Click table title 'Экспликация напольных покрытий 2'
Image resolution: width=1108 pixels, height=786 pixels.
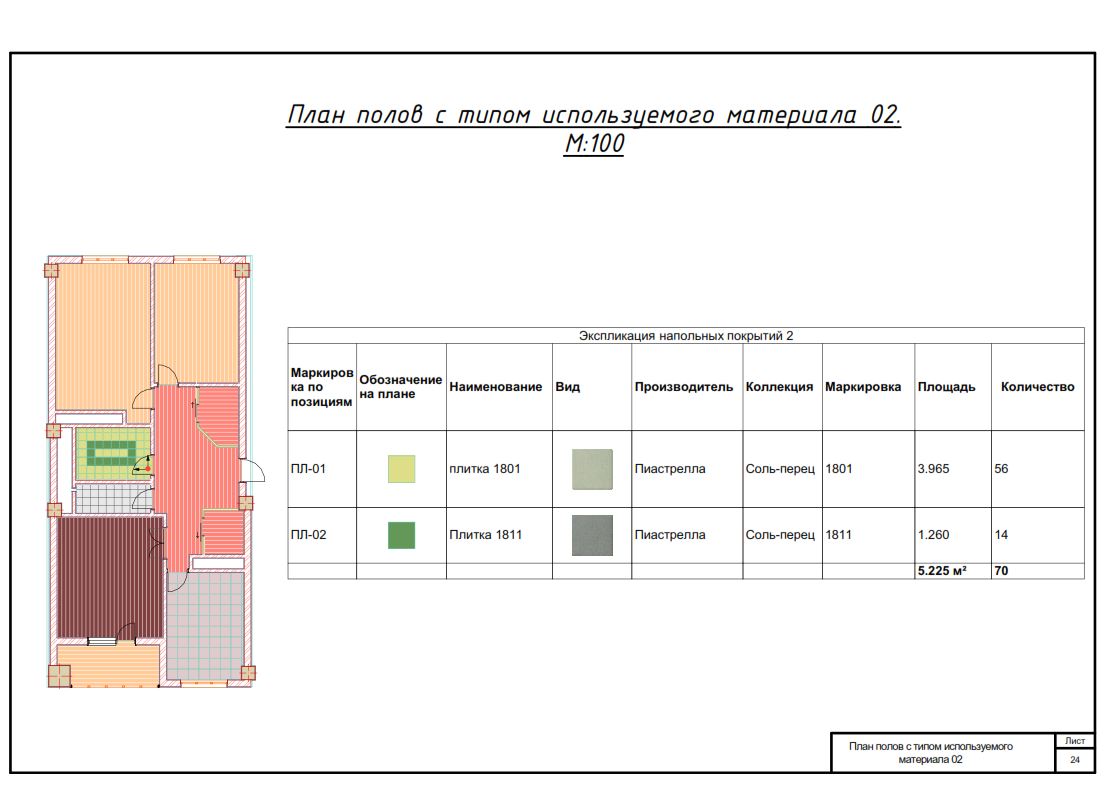685,336
